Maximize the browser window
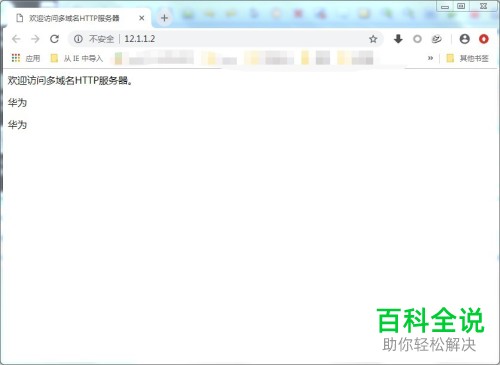The height and width of the screenshot is (365, 500). coord(461,6)
